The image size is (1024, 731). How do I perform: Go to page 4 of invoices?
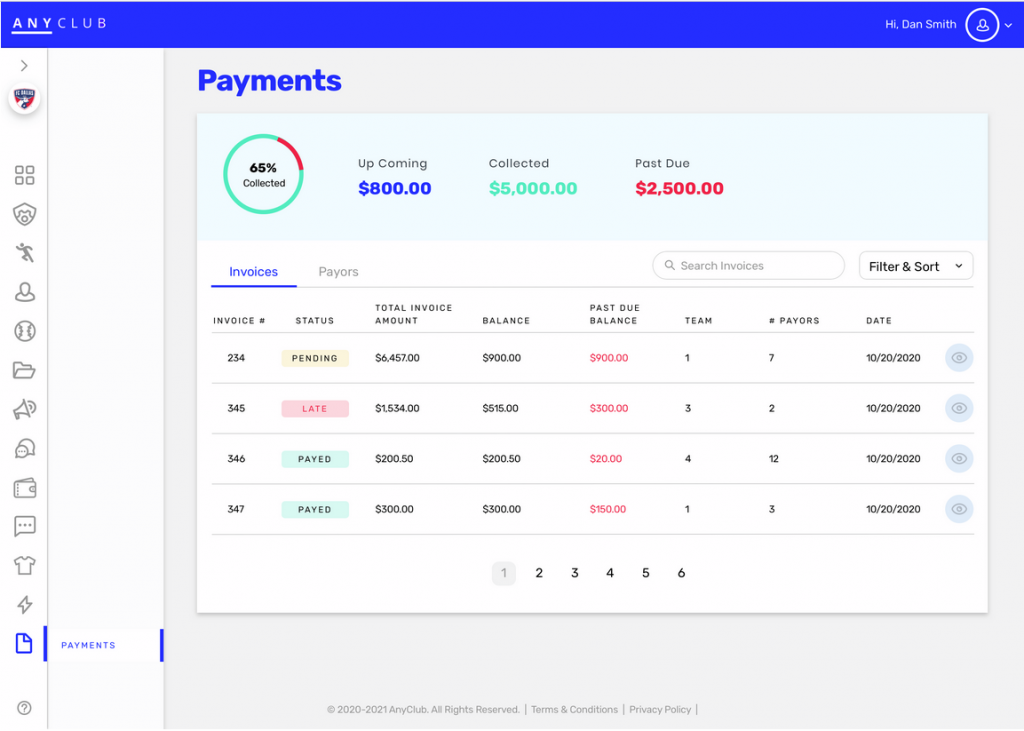(610, 573)
